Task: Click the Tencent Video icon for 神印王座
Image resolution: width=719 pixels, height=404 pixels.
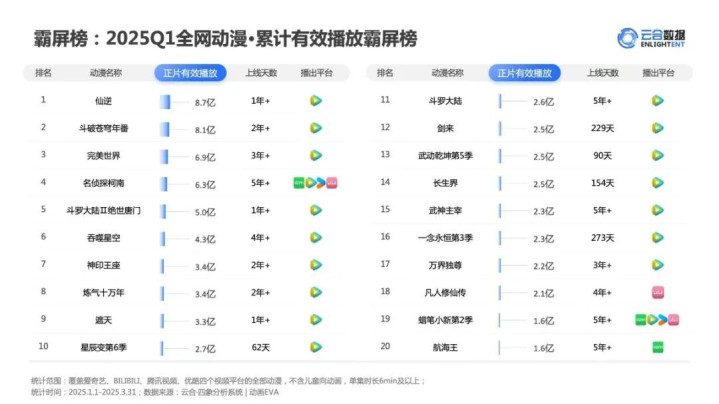Action: (315, 265)
